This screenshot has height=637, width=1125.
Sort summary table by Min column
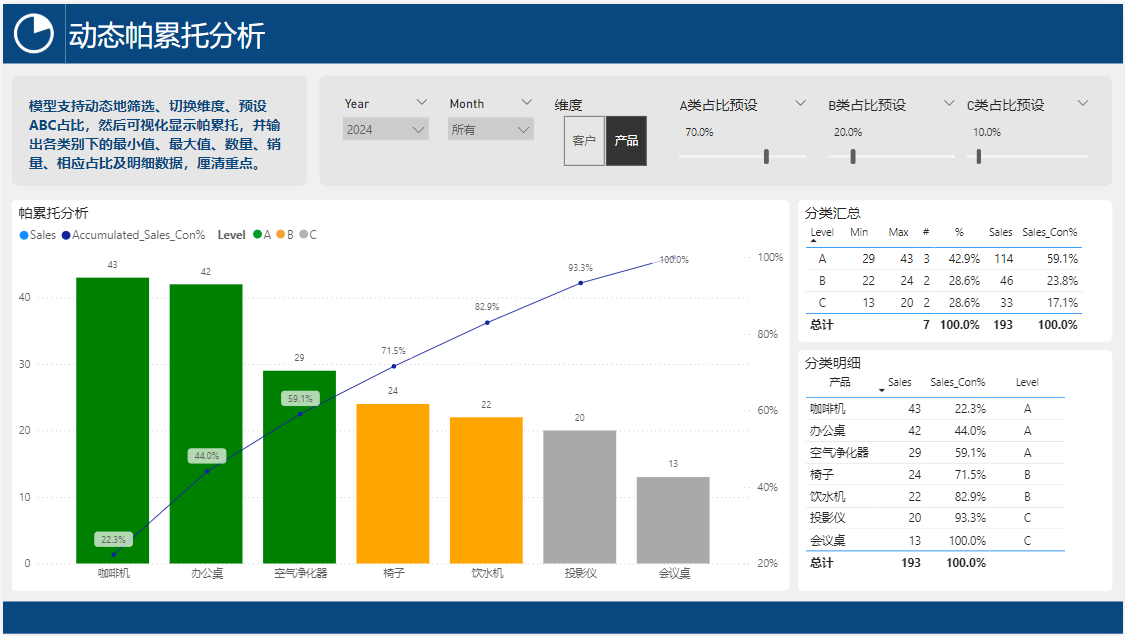point(859,232)
